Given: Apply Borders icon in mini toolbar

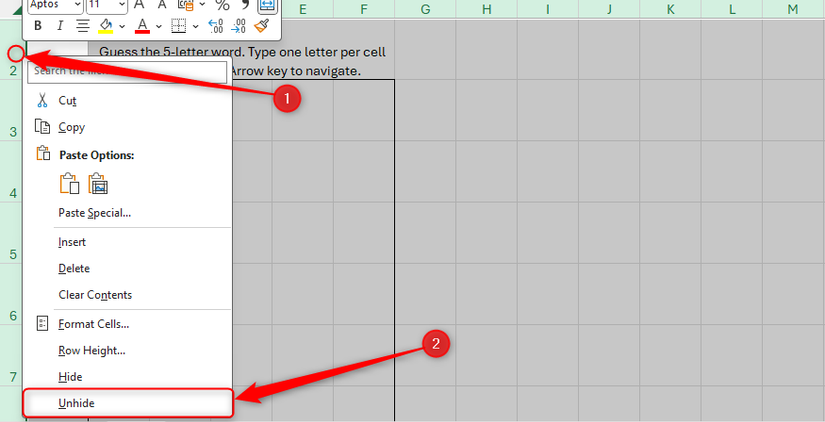Looking at the screenshot, I should [179, 25].
